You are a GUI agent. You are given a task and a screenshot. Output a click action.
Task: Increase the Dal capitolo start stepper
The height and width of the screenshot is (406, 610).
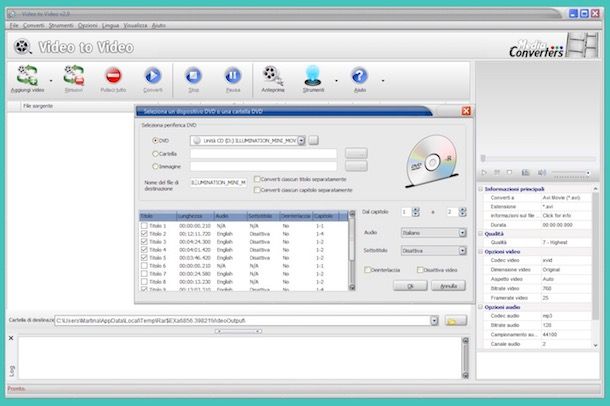(x=416, y=210)
